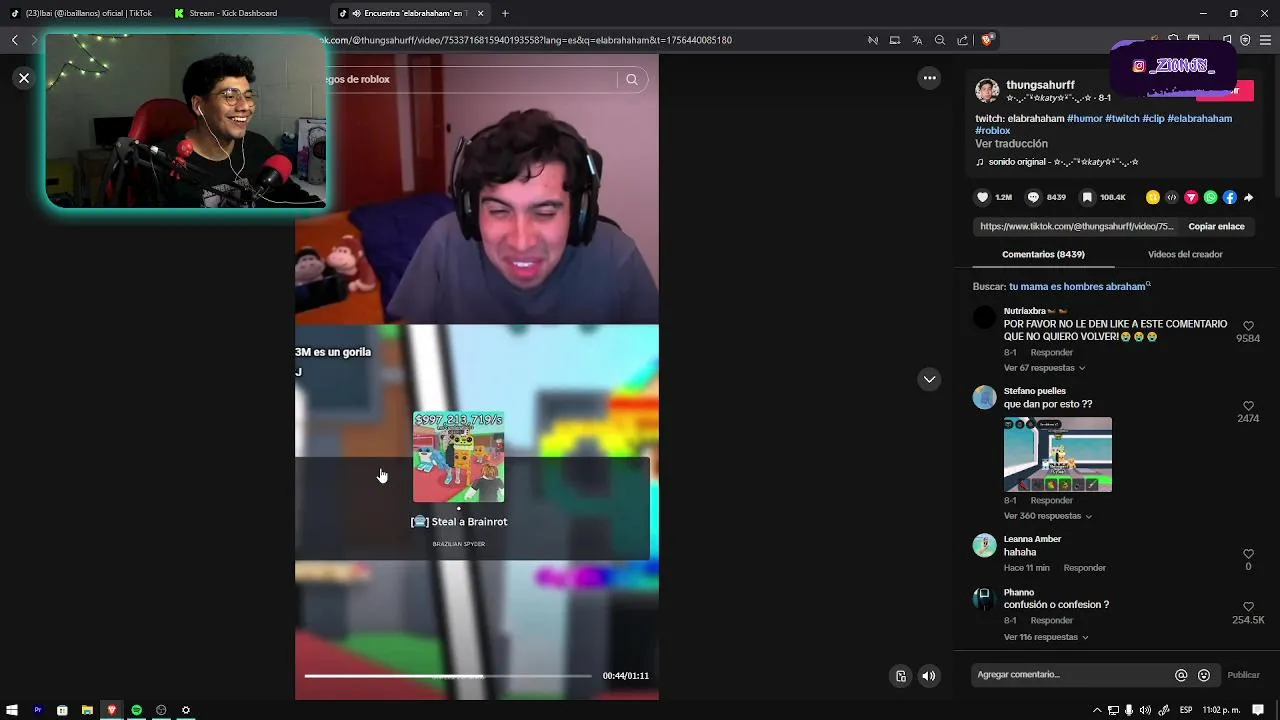Click the search magnifier in TikTok search bar

tap(632, 79)
